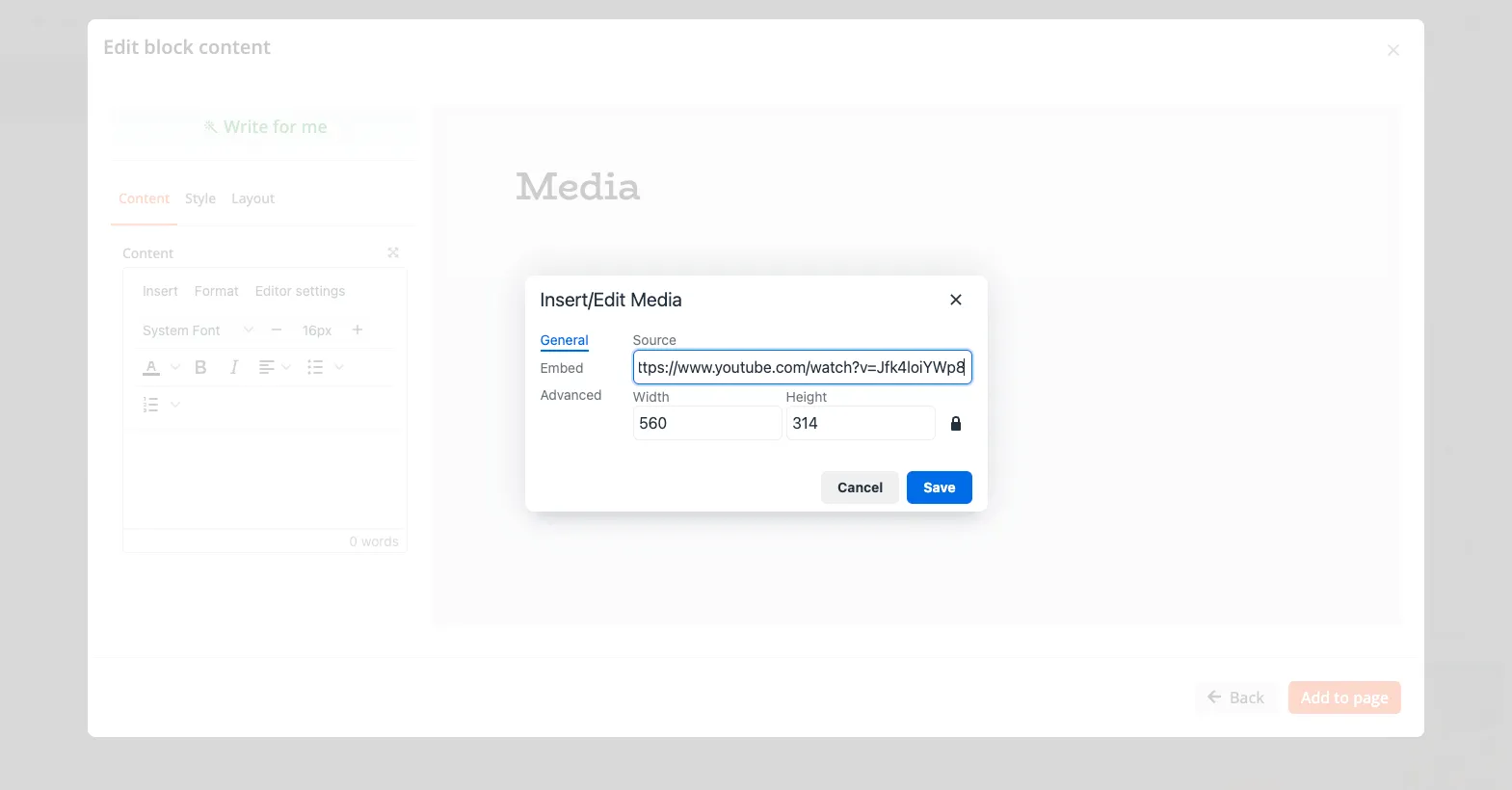The height and width of the screenshot is (790, 1512).
Task: Close the Insert/Edit Media dialog
Action: [956, 300]
